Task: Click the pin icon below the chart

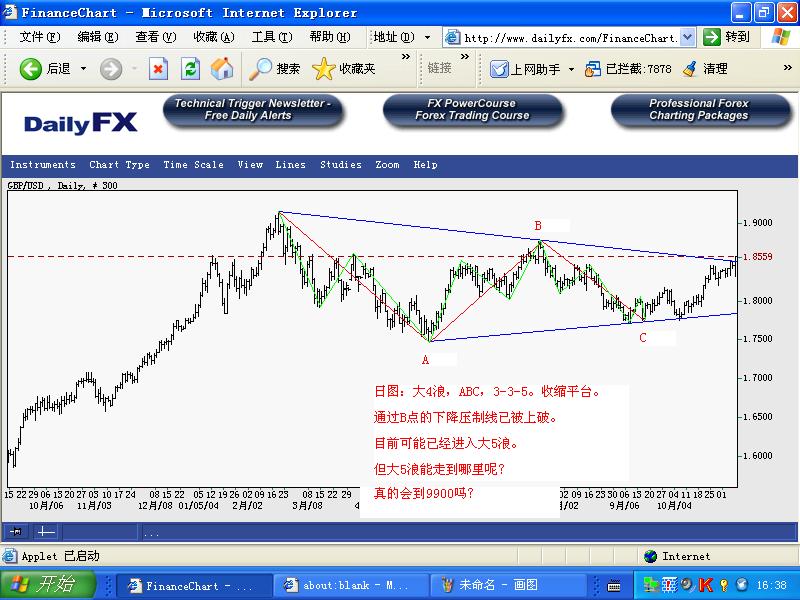Action: (x=16, y=532)
